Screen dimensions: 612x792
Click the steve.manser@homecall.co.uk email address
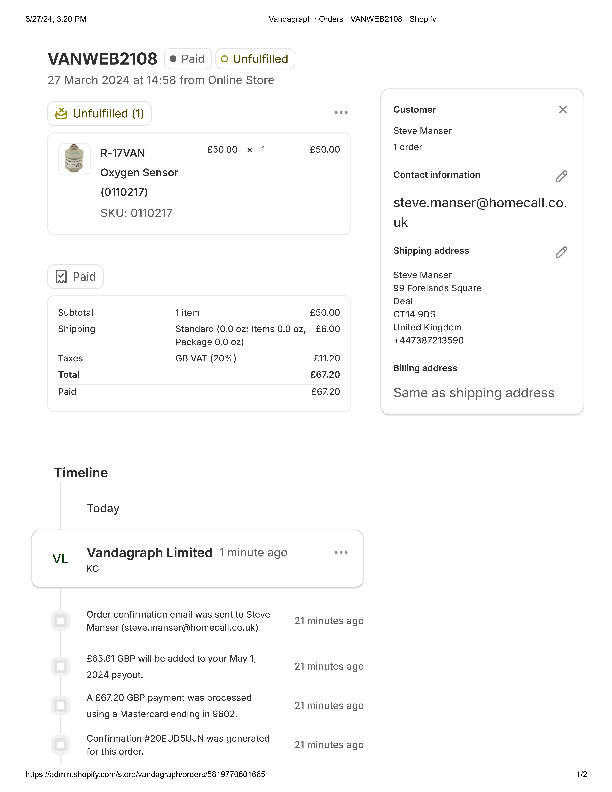[479, 212]
